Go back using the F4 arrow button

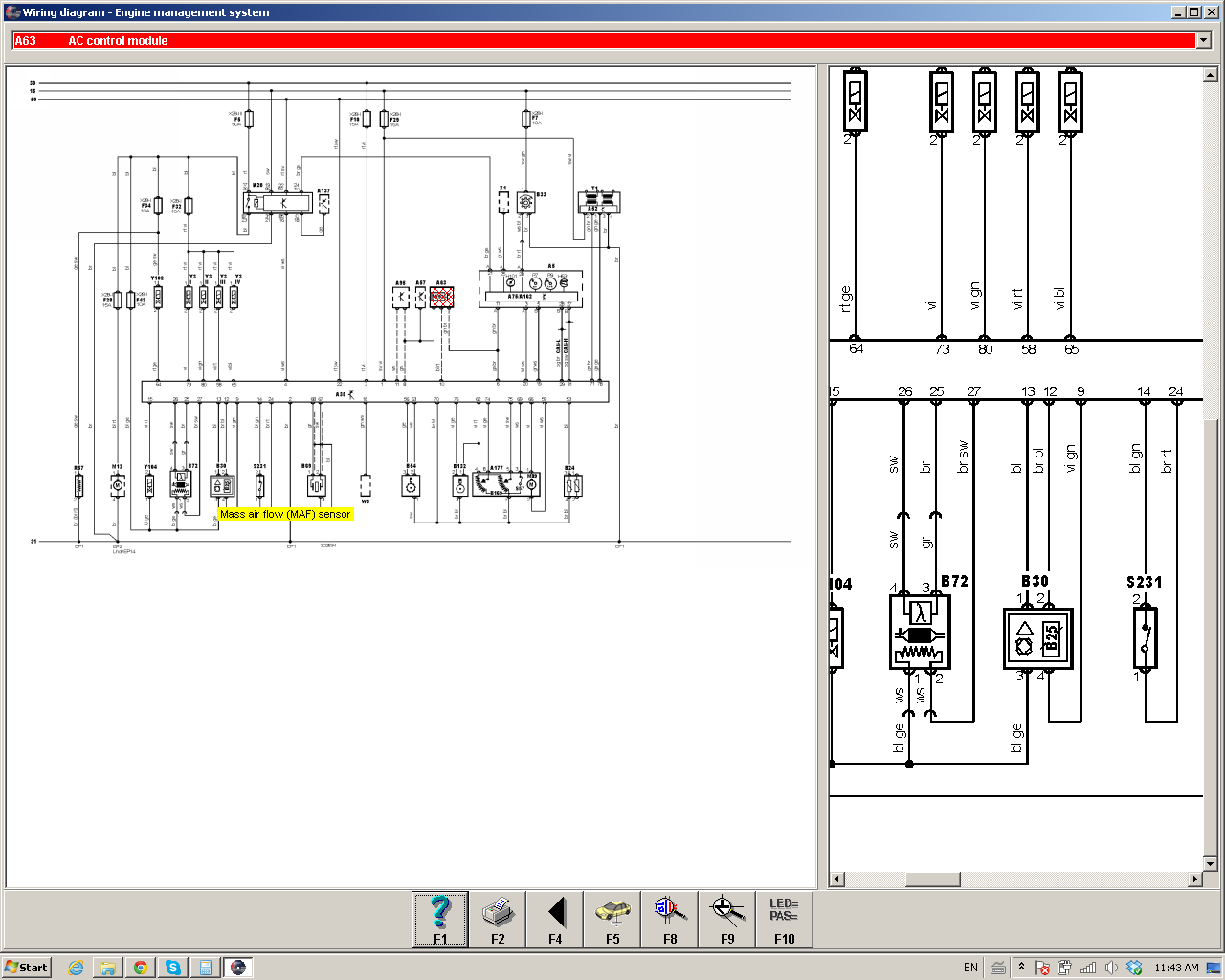[x=555, y=920]
